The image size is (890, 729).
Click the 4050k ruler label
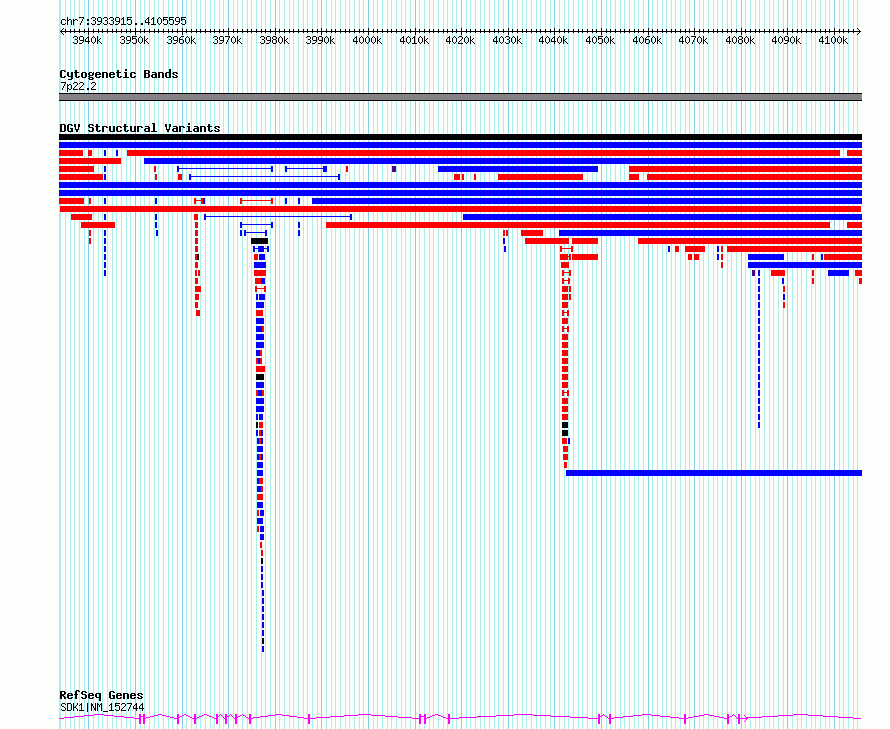coord(600,40)
